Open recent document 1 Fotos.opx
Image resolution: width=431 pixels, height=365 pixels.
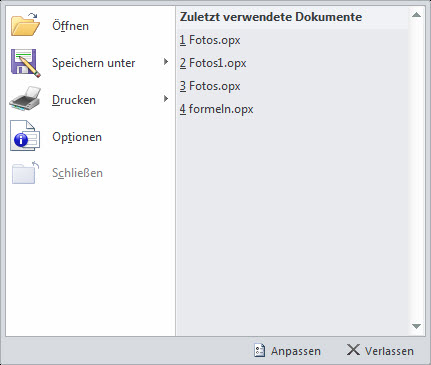tap(210, 40)
